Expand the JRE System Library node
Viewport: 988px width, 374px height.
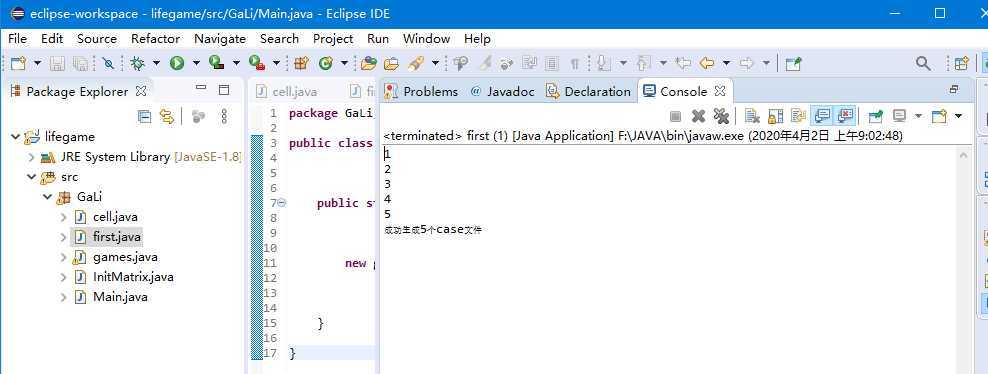31,157
